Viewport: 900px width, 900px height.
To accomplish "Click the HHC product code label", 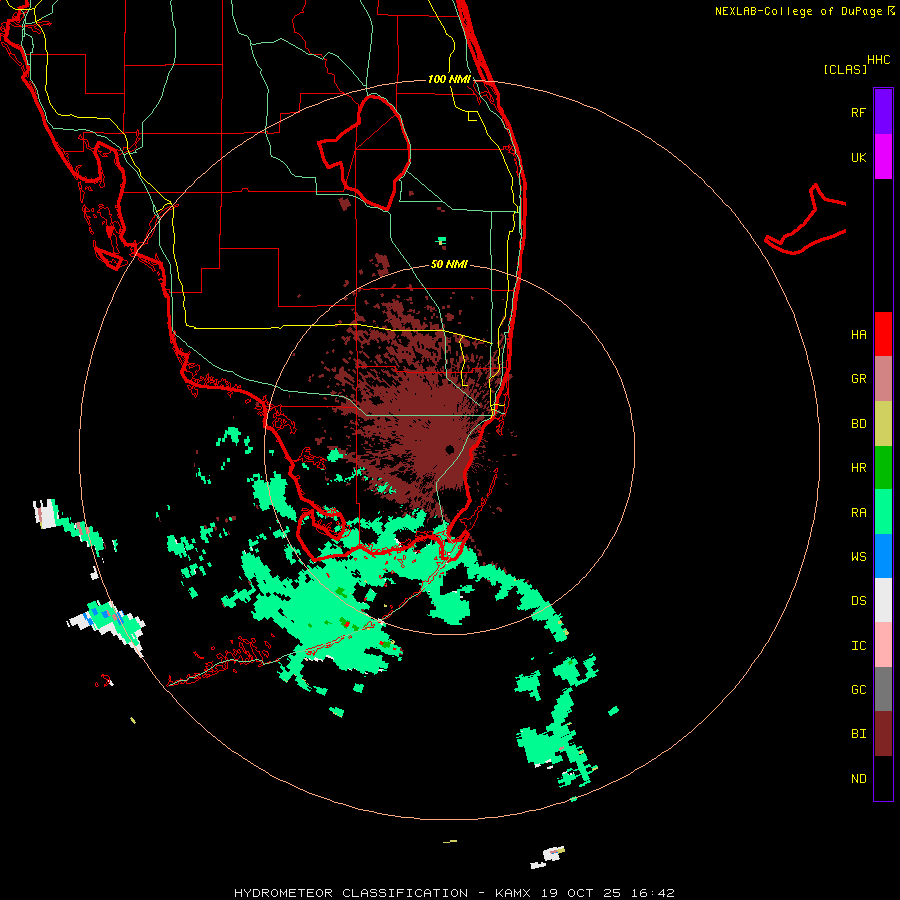I will (x=878, y=60).
